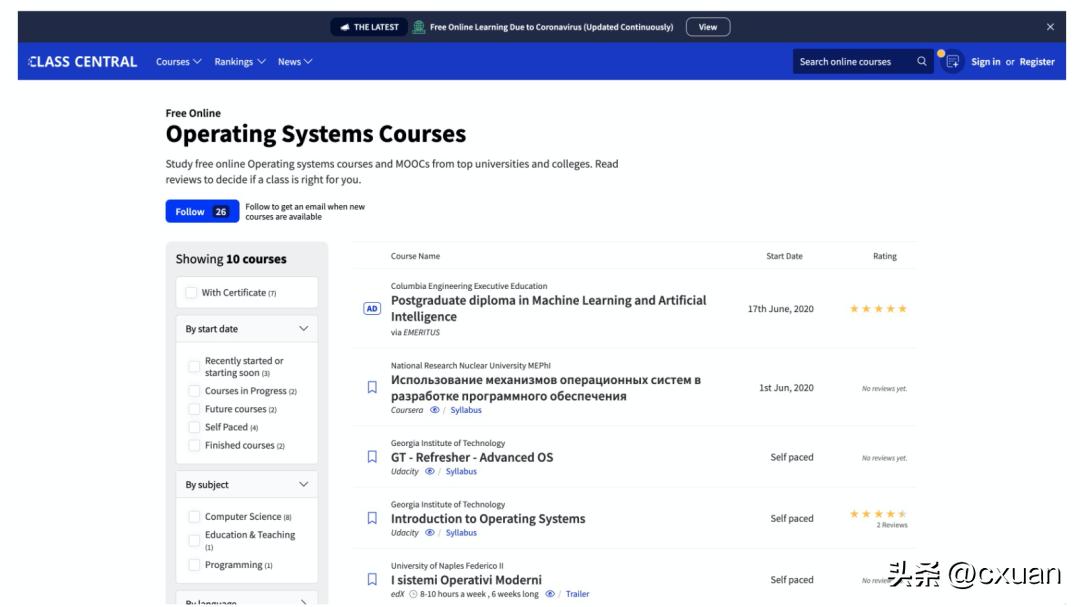
Task: Collapse the By start date section
Action: 304,329
